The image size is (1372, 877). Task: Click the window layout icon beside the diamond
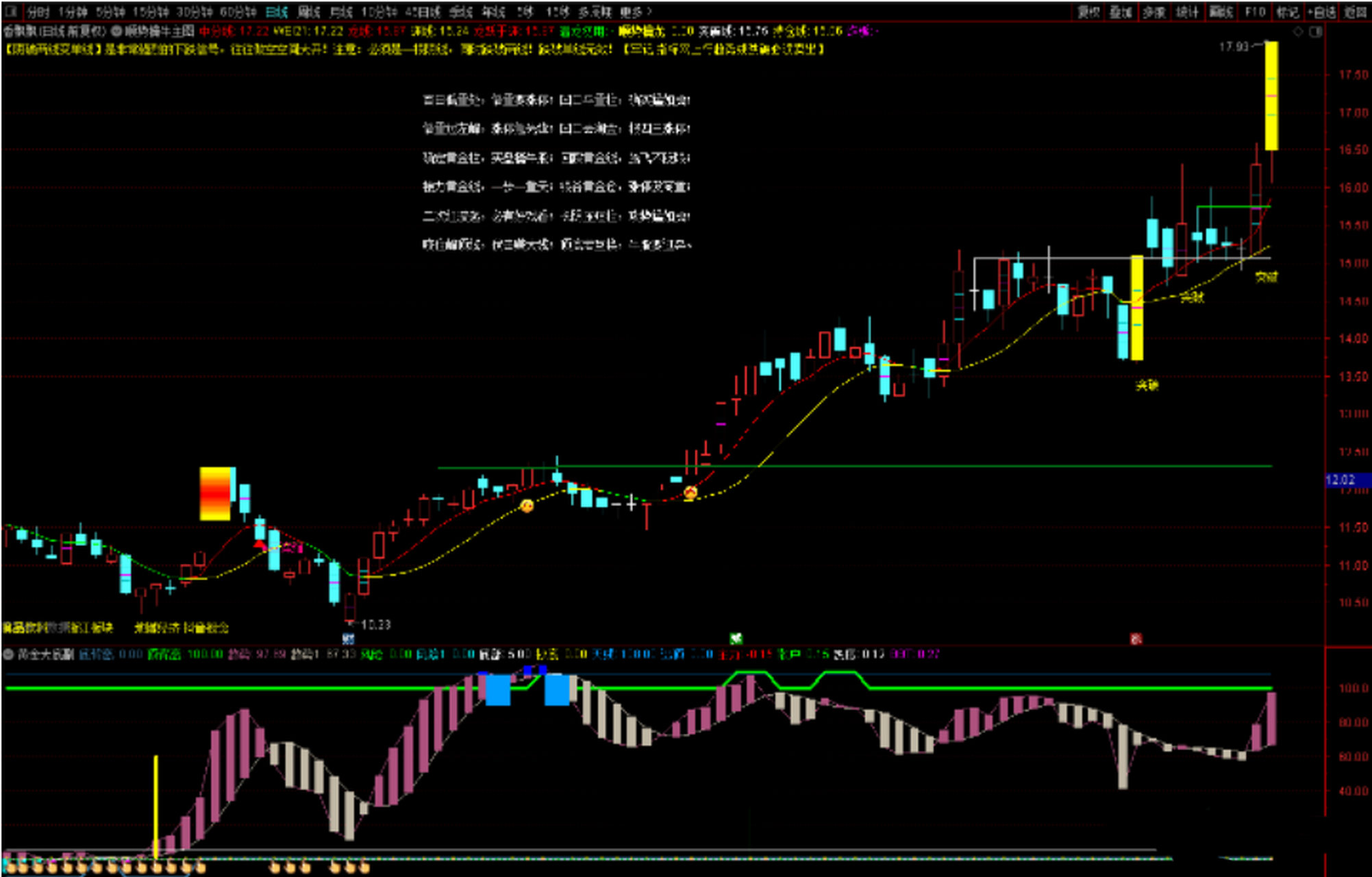[1315, 32]
